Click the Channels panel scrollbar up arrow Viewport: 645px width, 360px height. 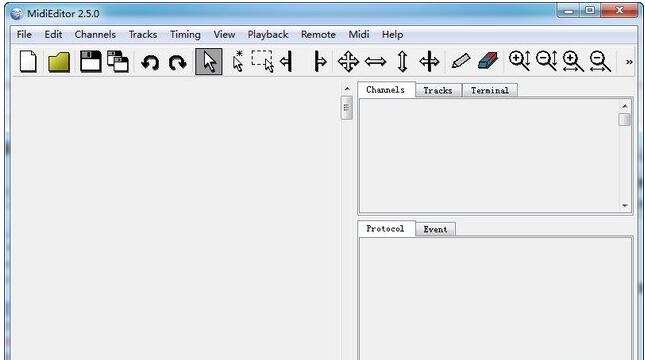click(x=625, y=106)
